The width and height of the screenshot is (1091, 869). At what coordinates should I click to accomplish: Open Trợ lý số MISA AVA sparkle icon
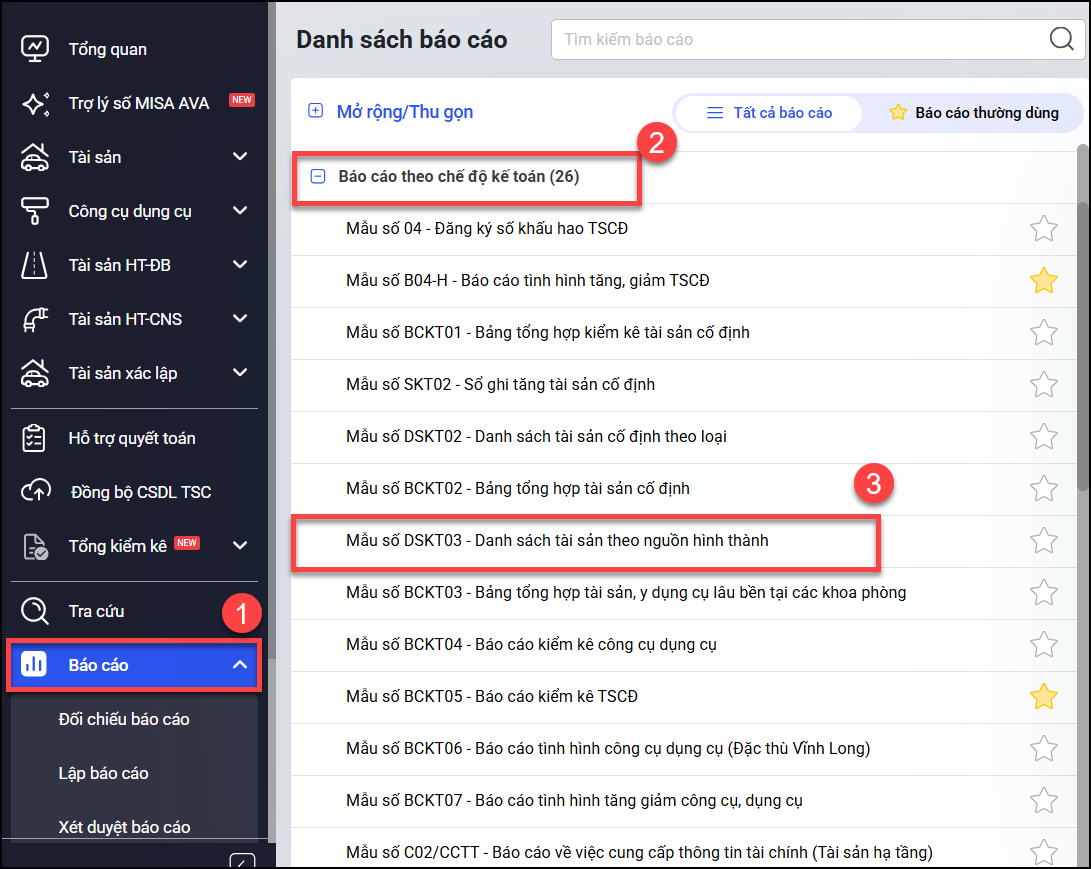[35, 103]
